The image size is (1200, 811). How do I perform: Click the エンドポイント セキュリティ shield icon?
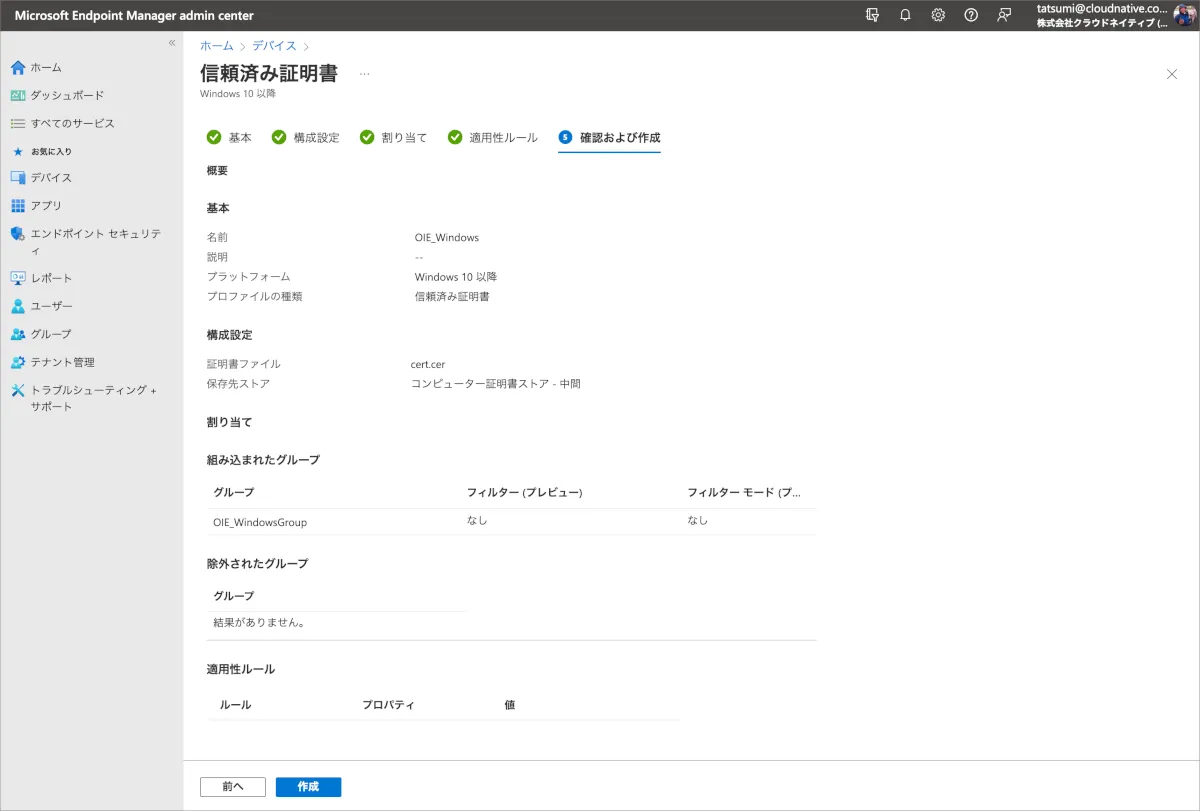pos(18,233)
